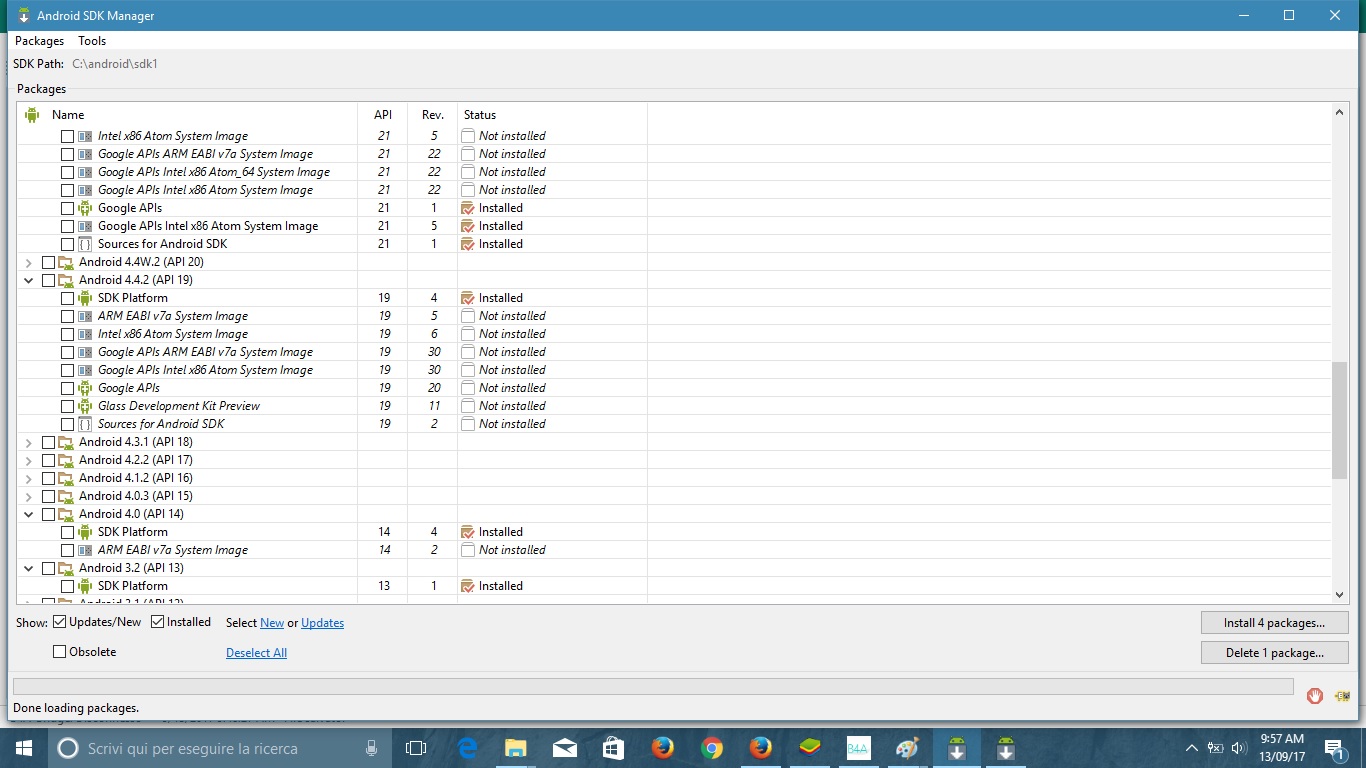Click the Glass Development Kit Preview icon
This screenshot has width=1366, height=768.
coord(85,406)
